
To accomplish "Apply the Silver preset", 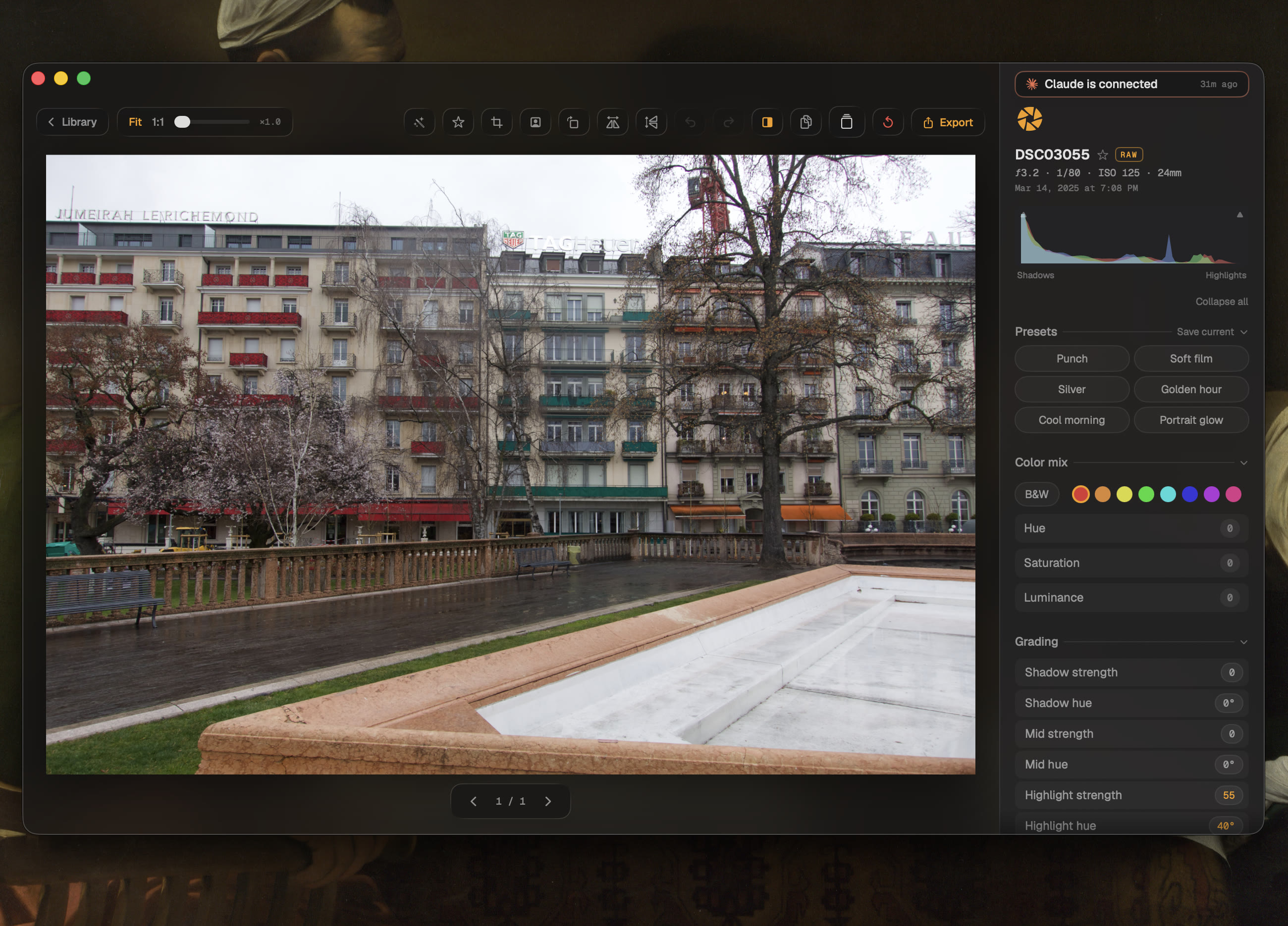I will pos(1071,390).
